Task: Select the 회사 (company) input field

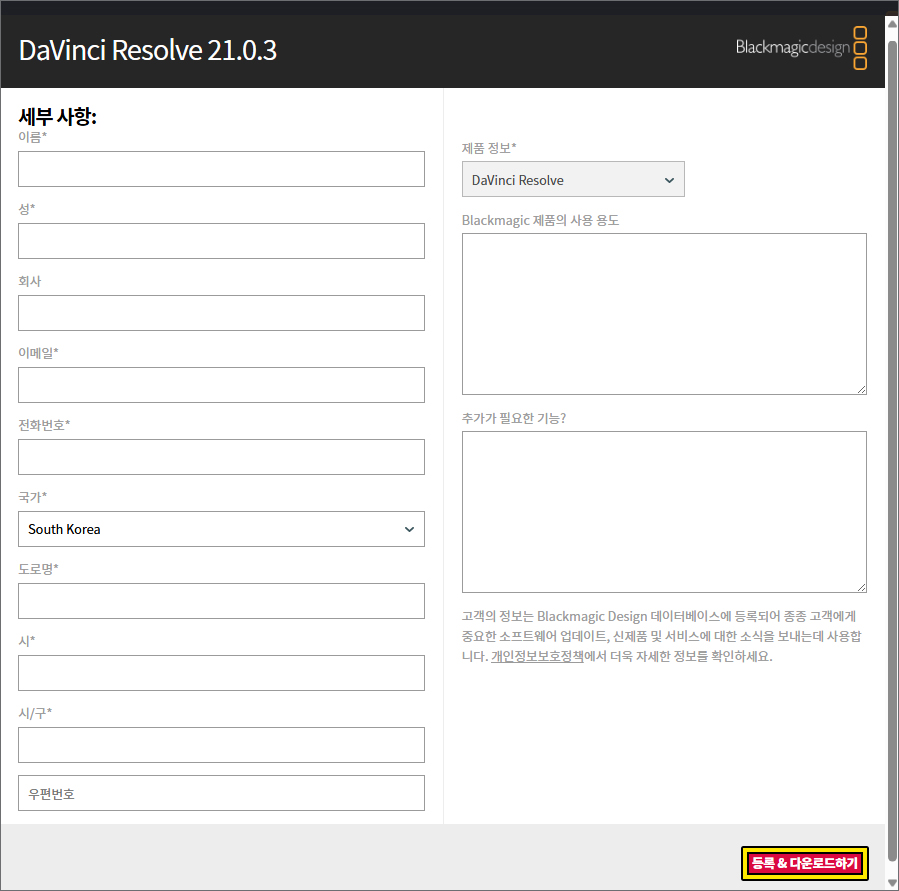Action: coord(221,313)
